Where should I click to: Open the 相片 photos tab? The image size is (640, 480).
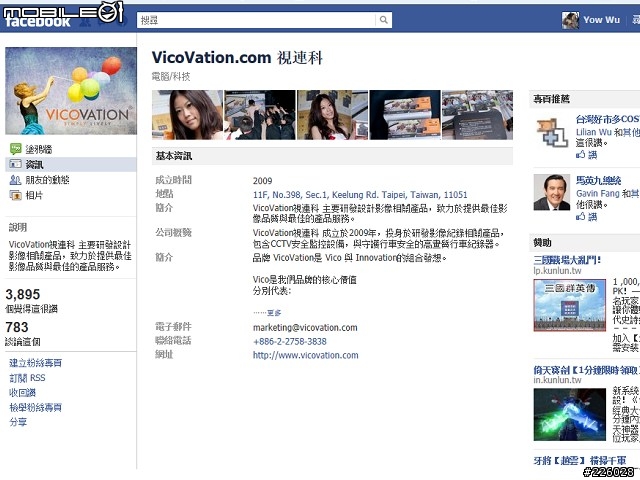point(34,195)
